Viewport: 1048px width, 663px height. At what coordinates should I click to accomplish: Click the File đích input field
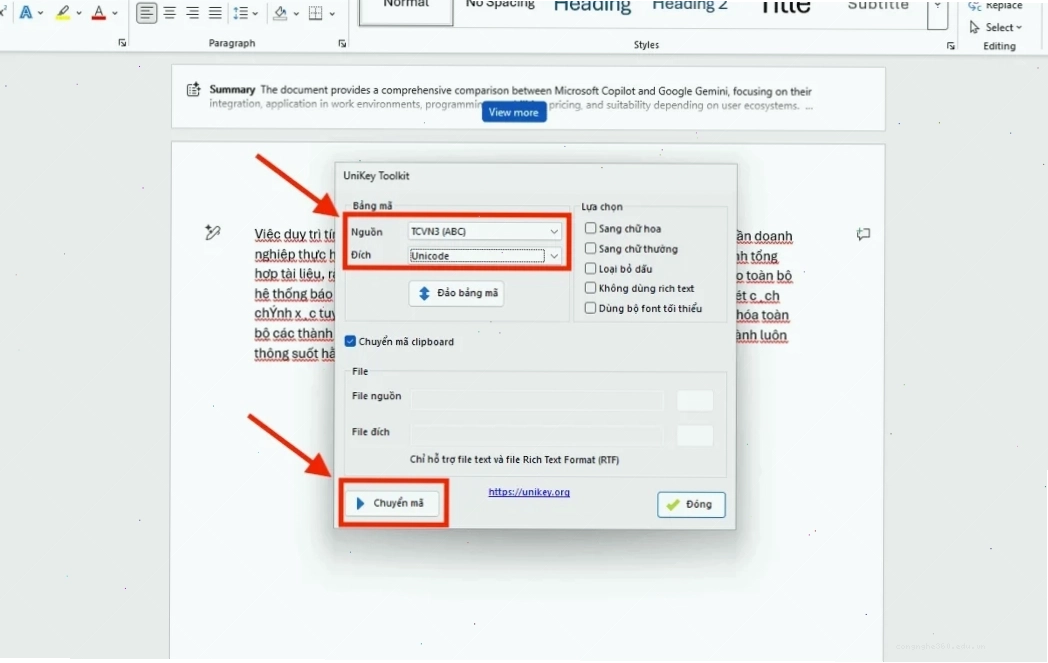point(537,436)
